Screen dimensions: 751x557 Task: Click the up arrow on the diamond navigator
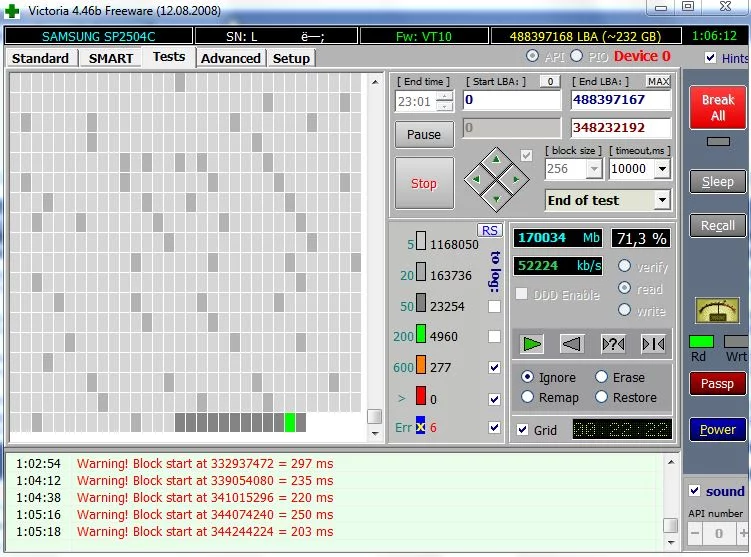click(x=496, y=159)
